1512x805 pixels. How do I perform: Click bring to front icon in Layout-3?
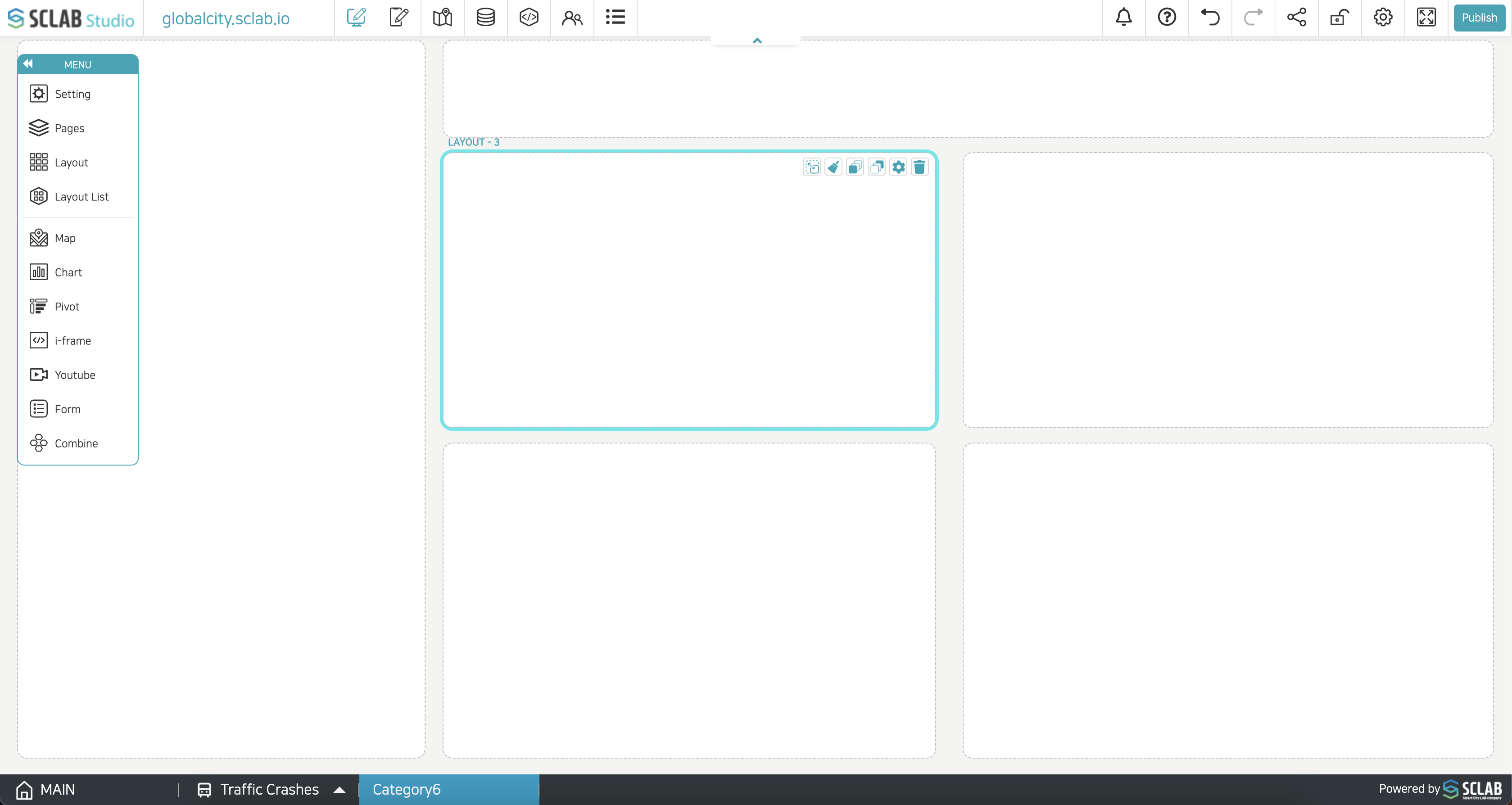pyautogui.click(x=855, y=167)
